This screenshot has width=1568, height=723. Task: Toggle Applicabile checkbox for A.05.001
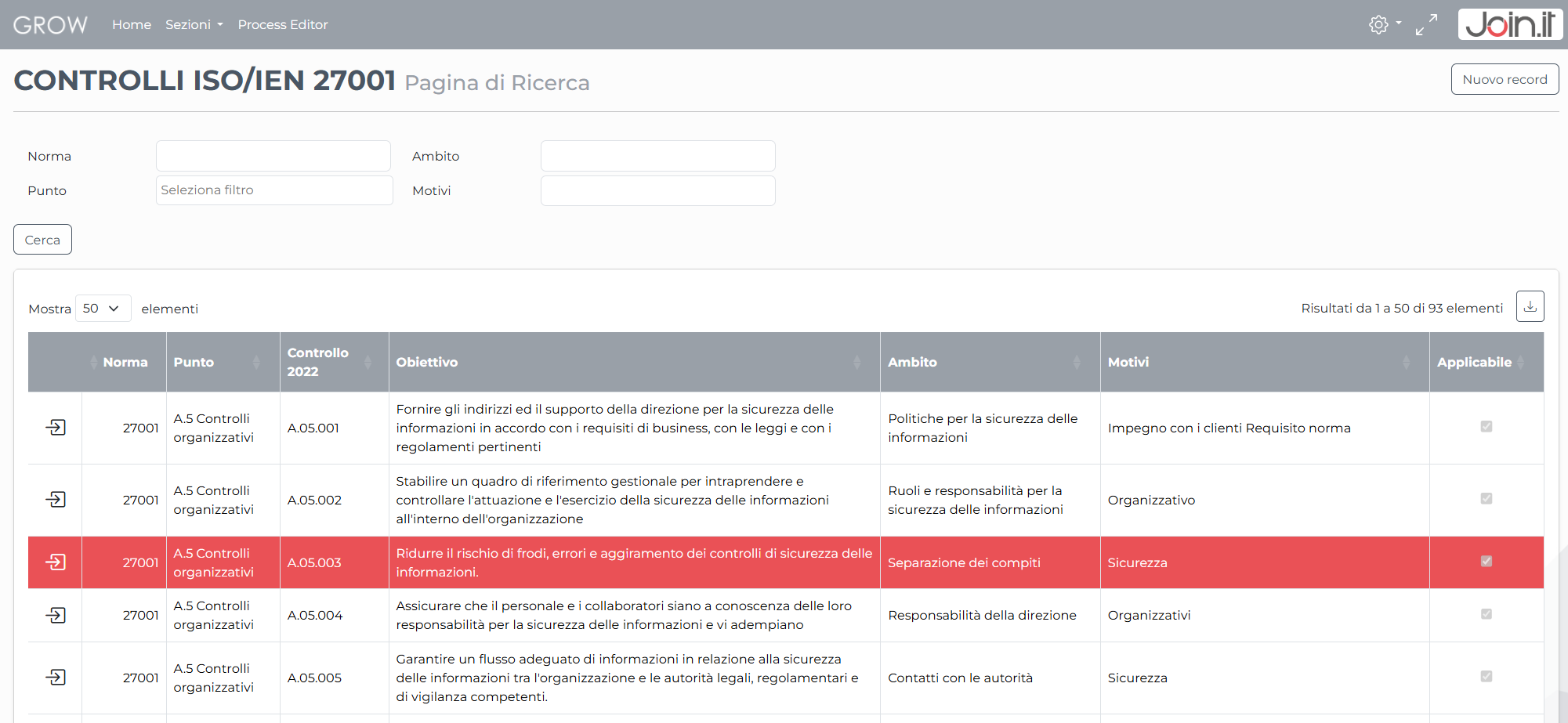coord(1486,427)
